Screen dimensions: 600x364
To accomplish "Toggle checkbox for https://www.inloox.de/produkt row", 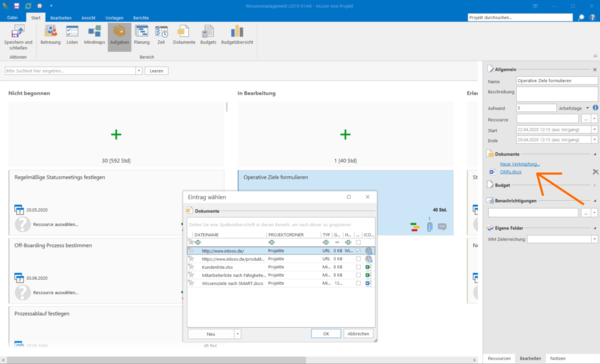I will coord(358,259).
